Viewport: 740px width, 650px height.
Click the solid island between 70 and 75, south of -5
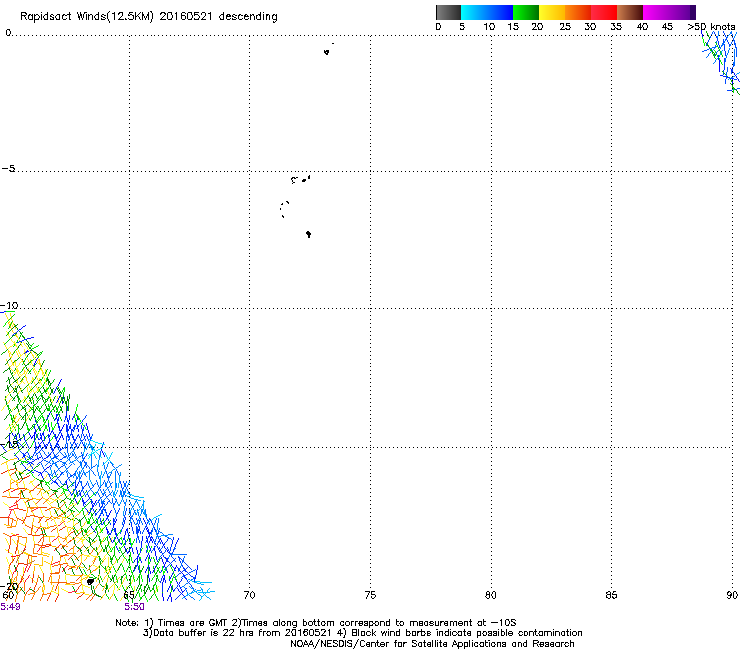[x=309, y=234]
